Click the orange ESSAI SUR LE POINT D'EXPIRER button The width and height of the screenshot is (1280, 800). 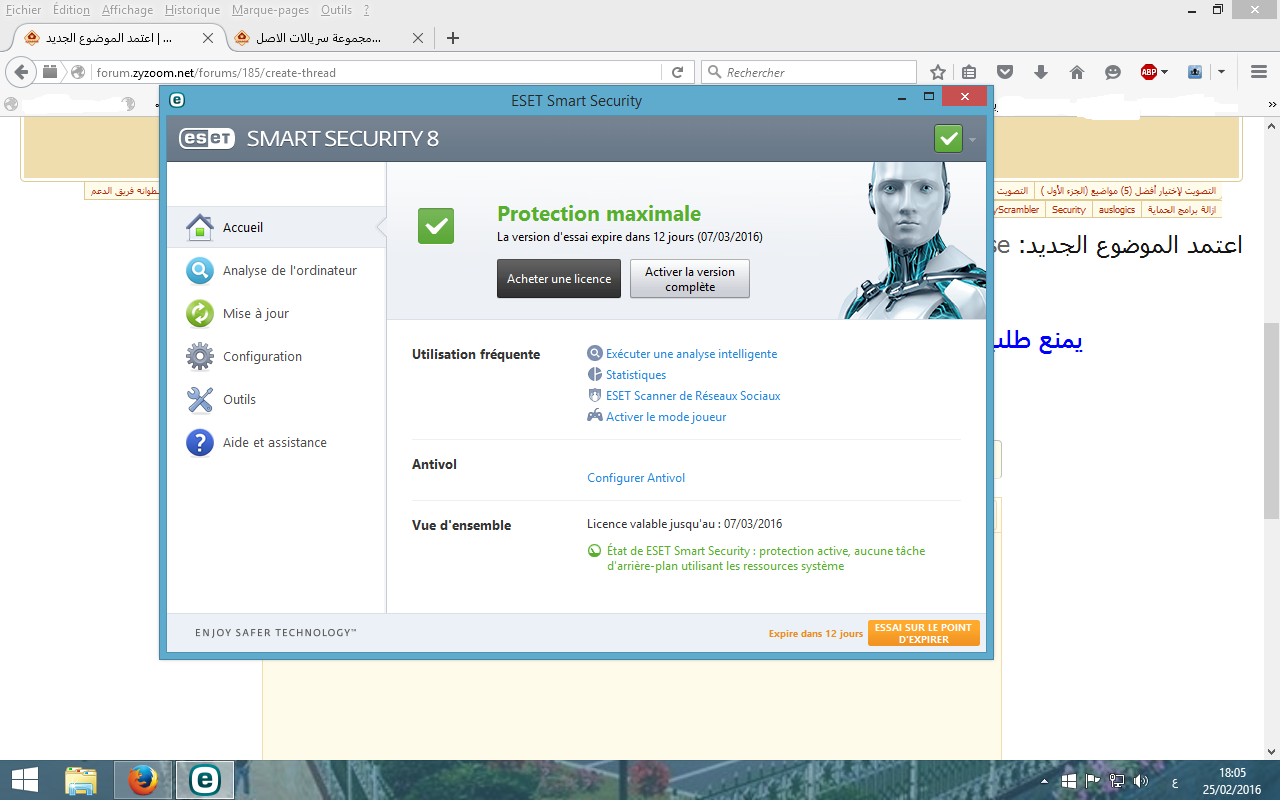(x=923, y=633)
